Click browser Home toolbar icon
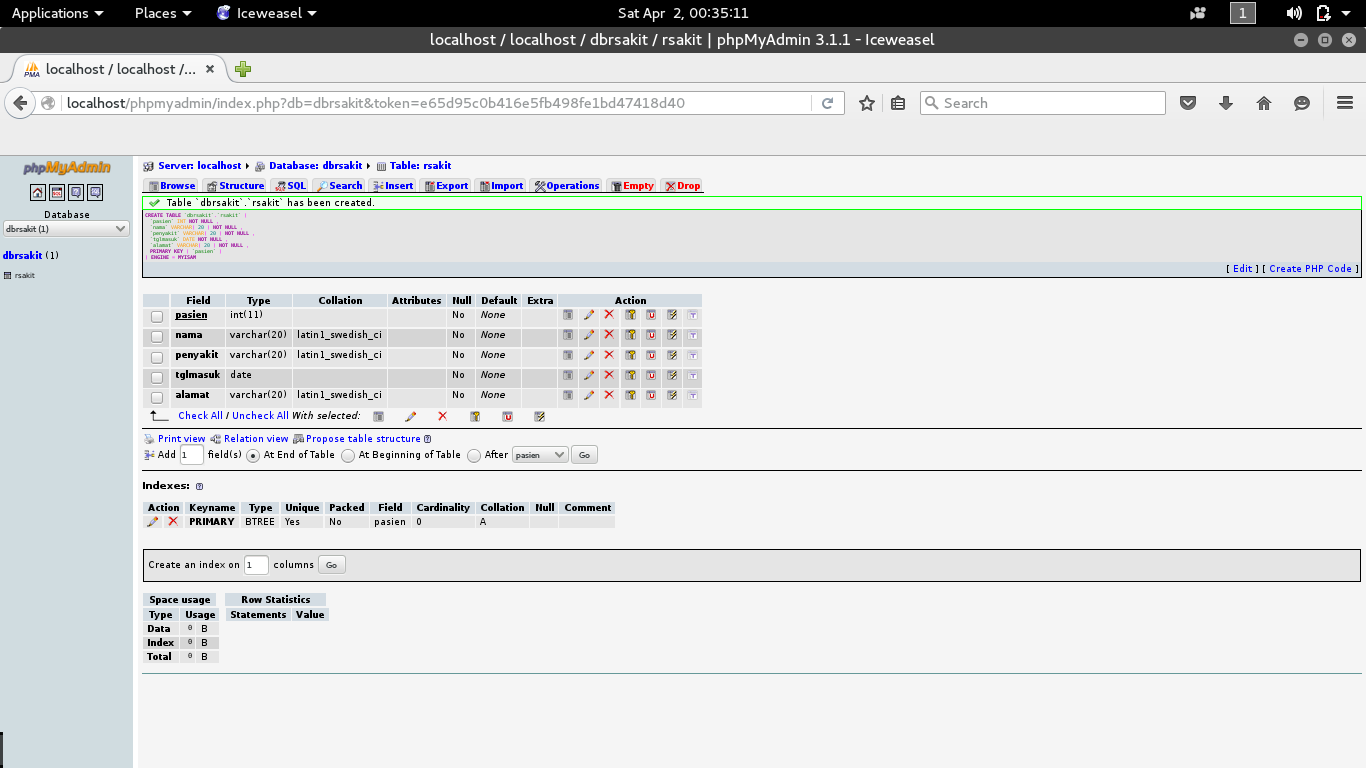Screen dimensions: 1366x768 tap(1264, 103)
